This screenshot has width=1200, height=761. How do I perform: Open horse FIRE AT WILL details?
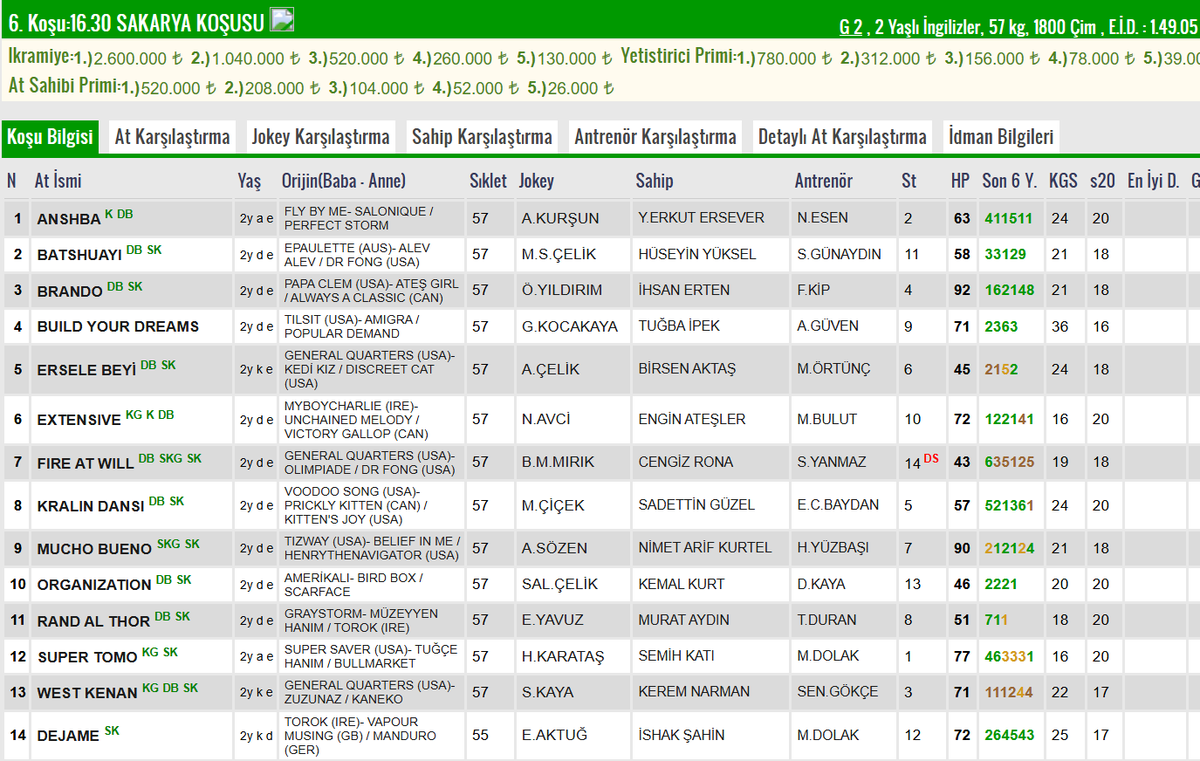pos(85,463)
